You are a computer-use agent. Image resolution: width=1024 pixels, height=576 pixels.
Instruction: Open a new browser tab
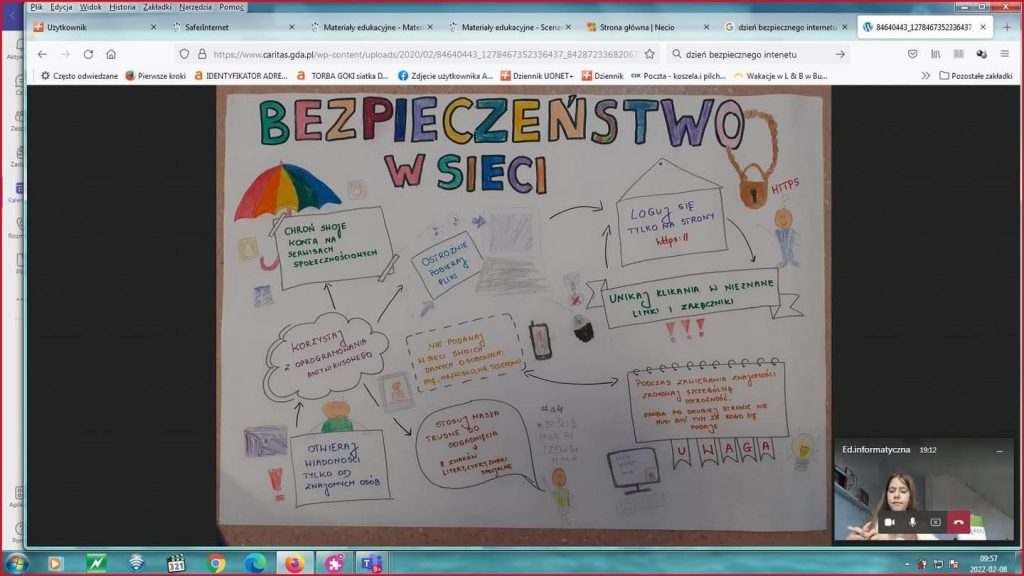[1006, 27]
